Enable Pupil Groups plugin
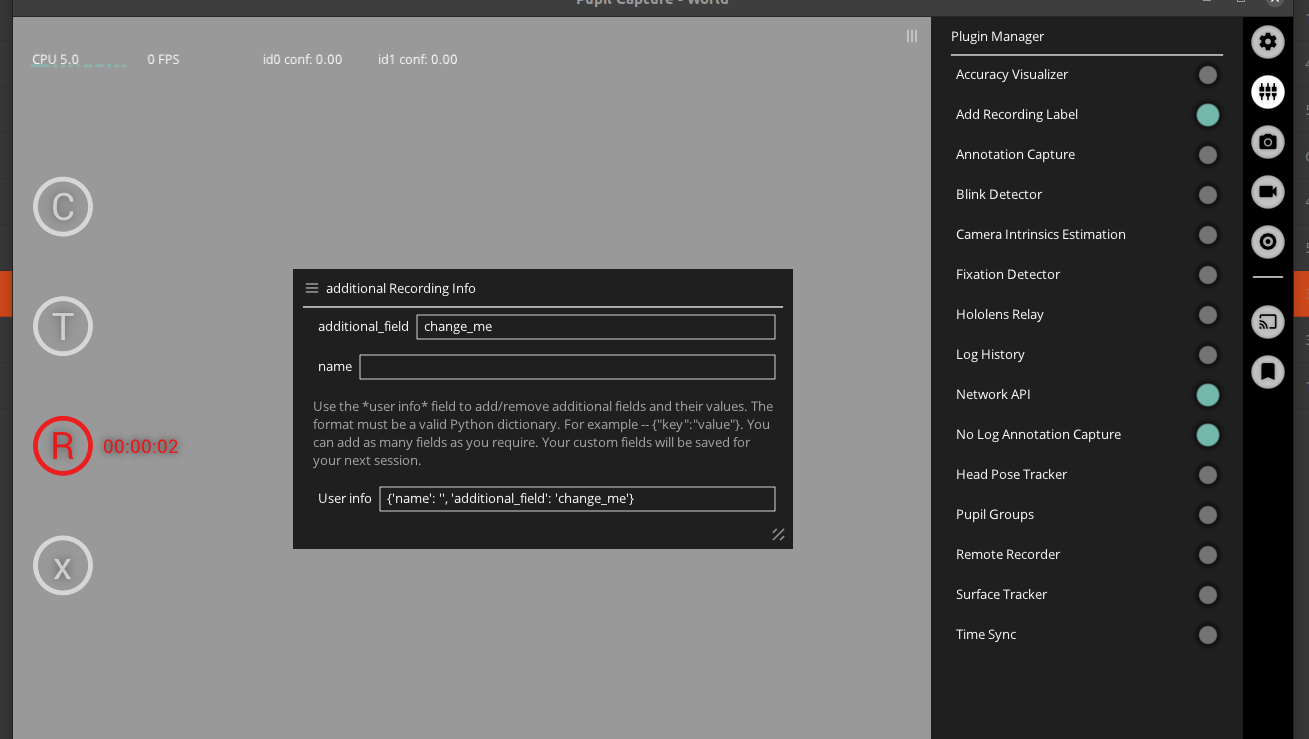This screenshot has width=1309, height=739. (1208, 515)
